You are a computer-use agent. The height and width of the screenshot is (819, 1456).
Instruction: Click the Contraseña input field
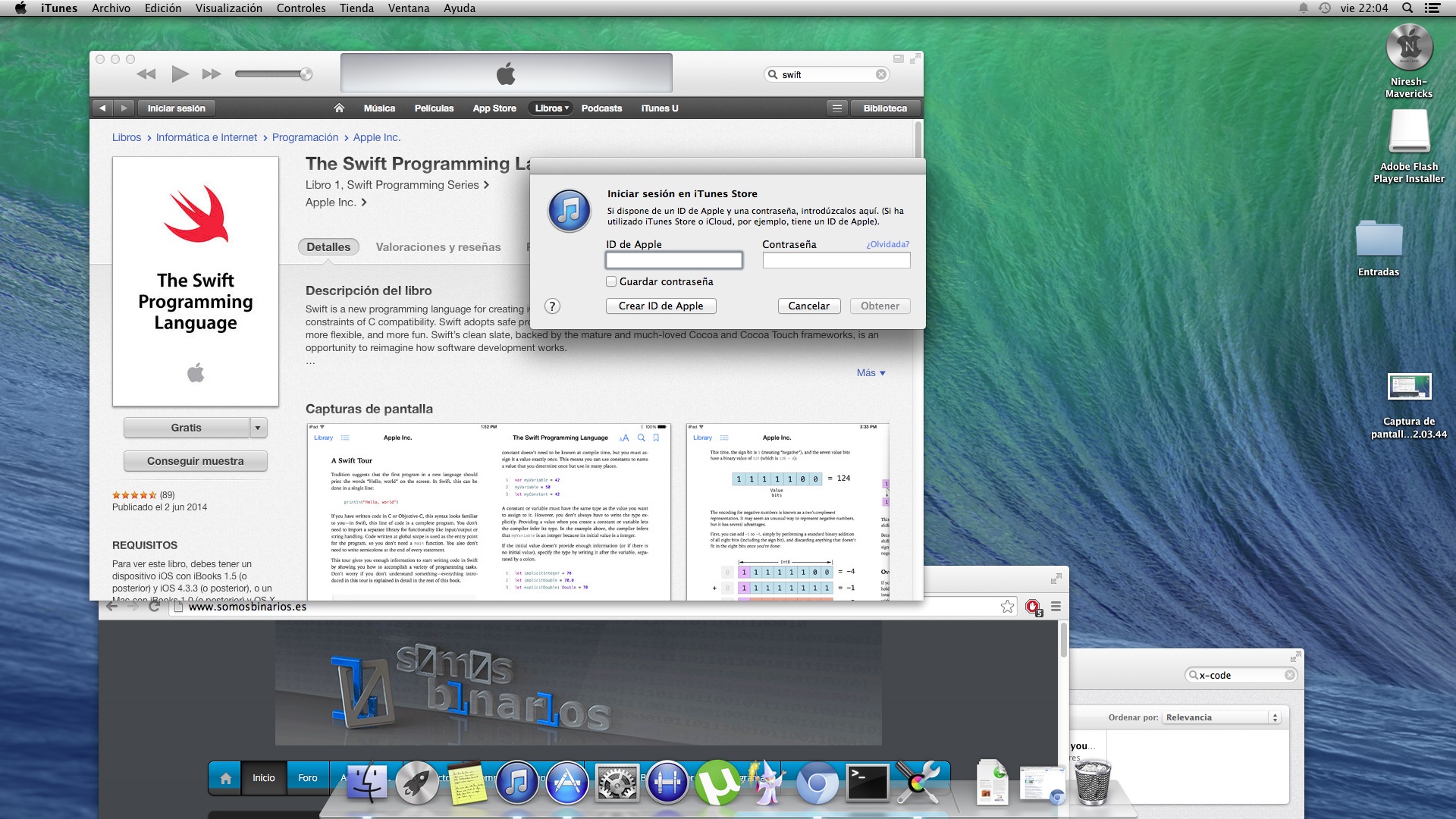click(836, 260)
